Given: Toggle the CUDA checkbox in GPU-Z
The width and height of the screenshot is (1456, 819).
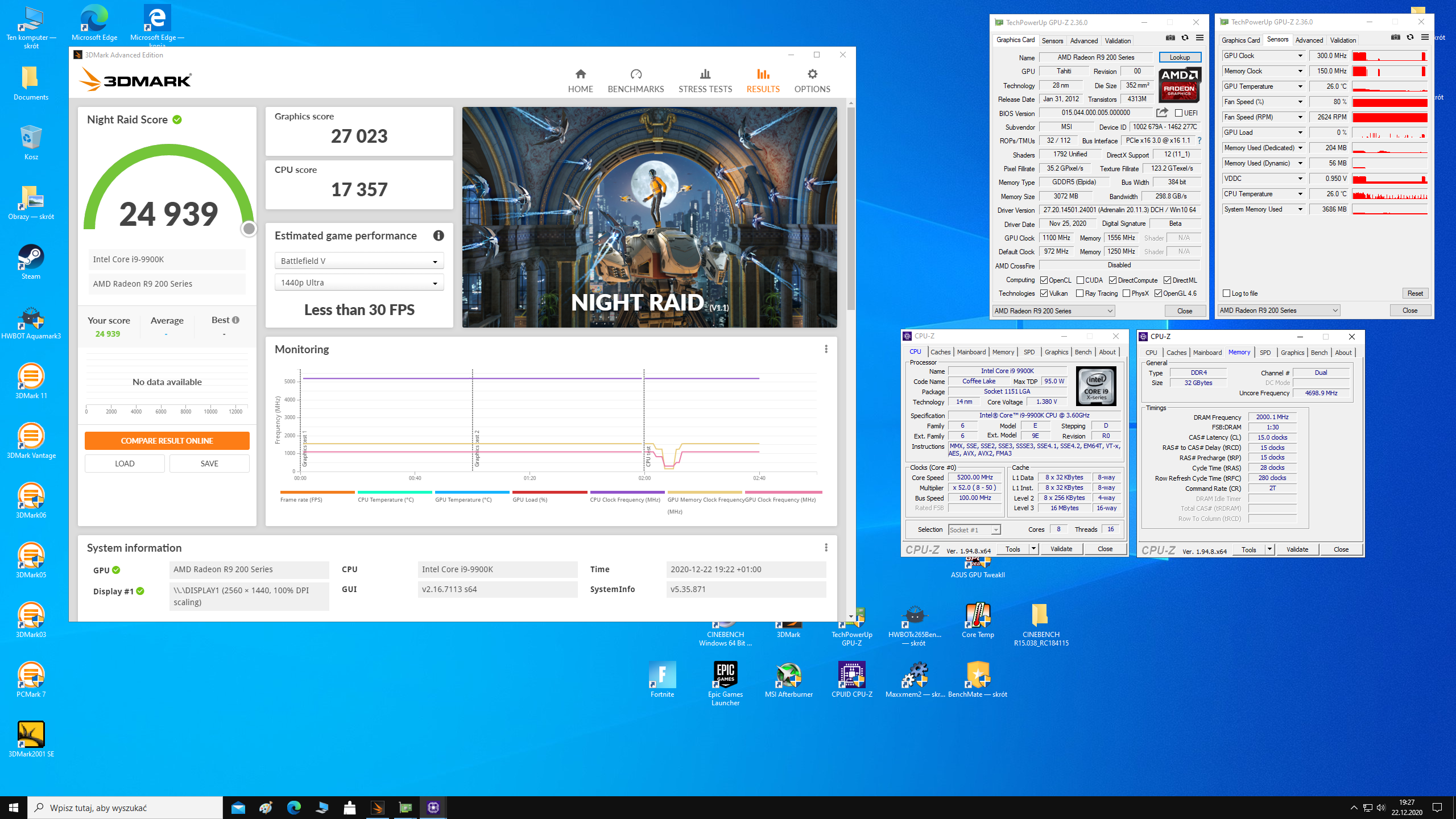Looking at the screenshot, I should (1080, 280).
